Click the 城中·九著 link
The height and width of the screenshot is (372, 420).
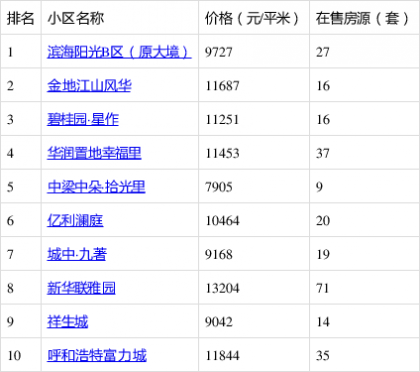tap(77, 254)
